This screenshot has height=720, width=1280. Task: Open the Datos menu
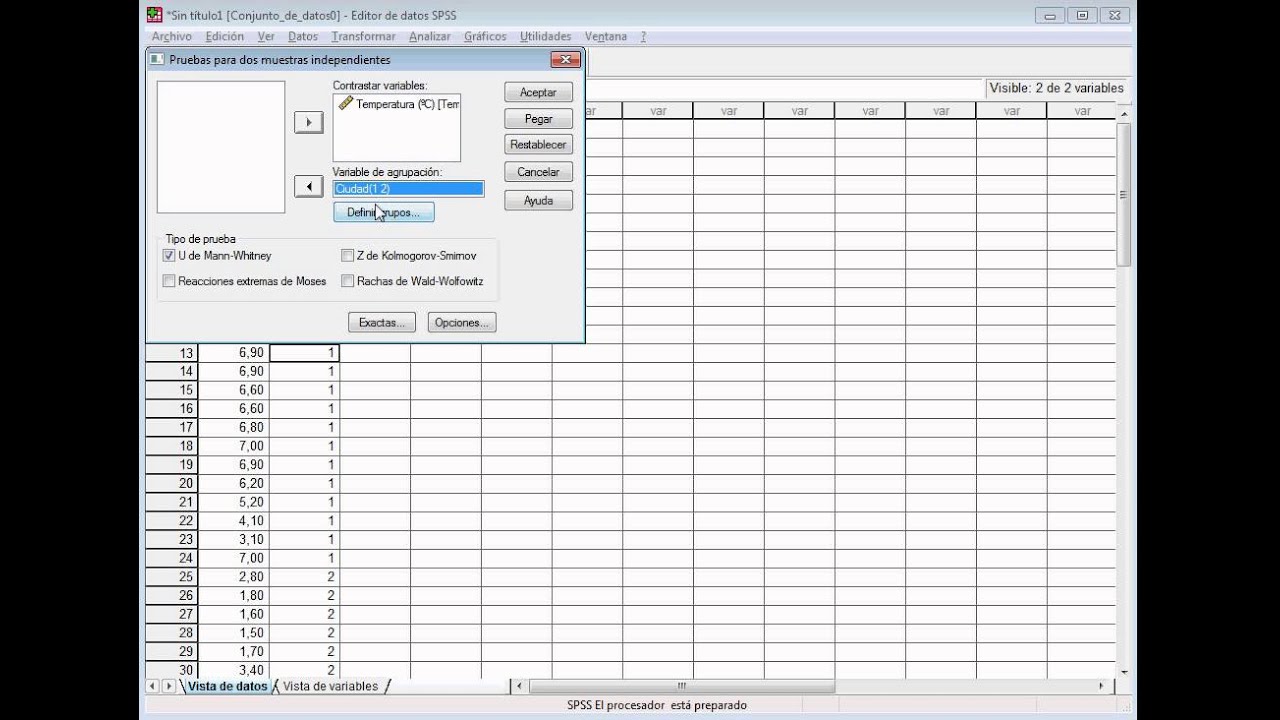coord(303,36)
